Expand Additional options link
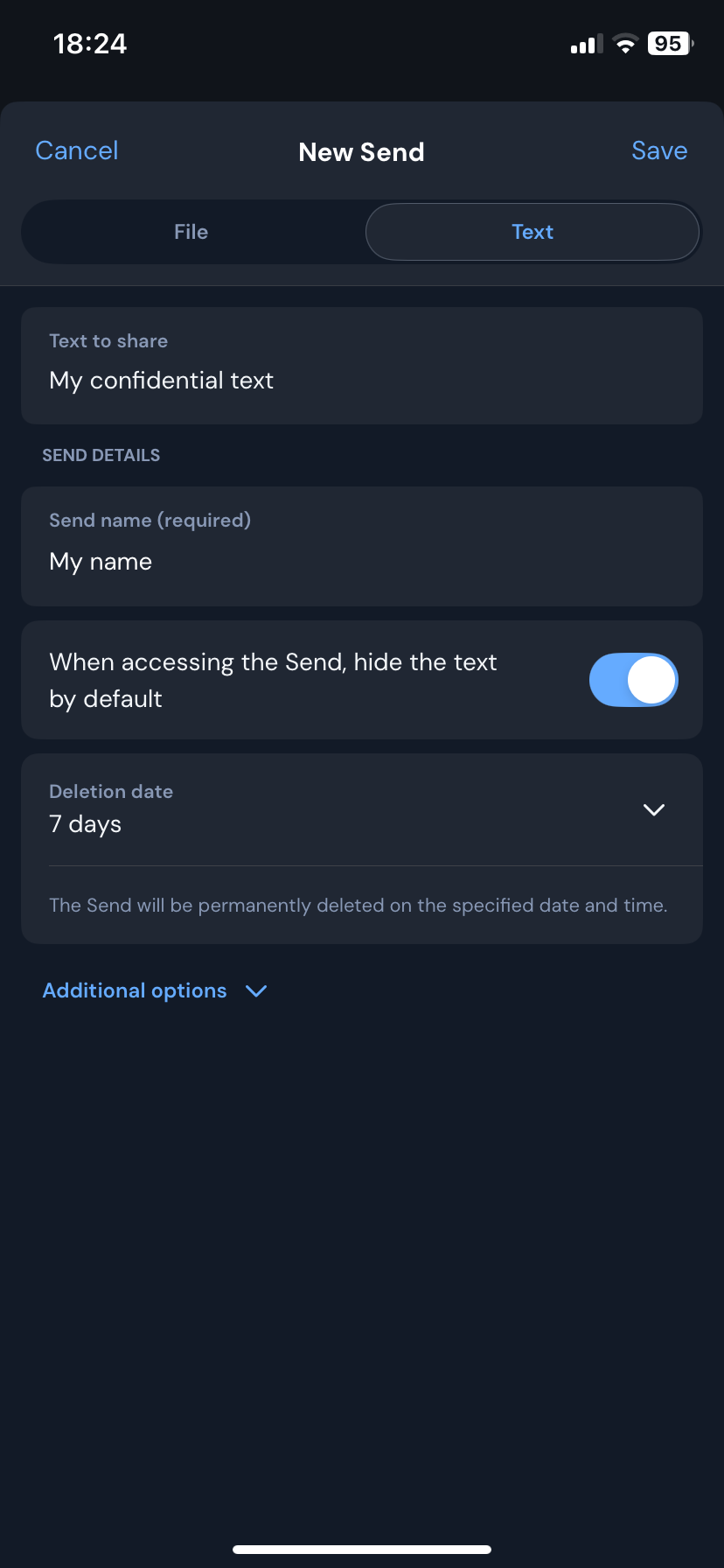This screenshot has width=724, height=1568. point(135,990)
